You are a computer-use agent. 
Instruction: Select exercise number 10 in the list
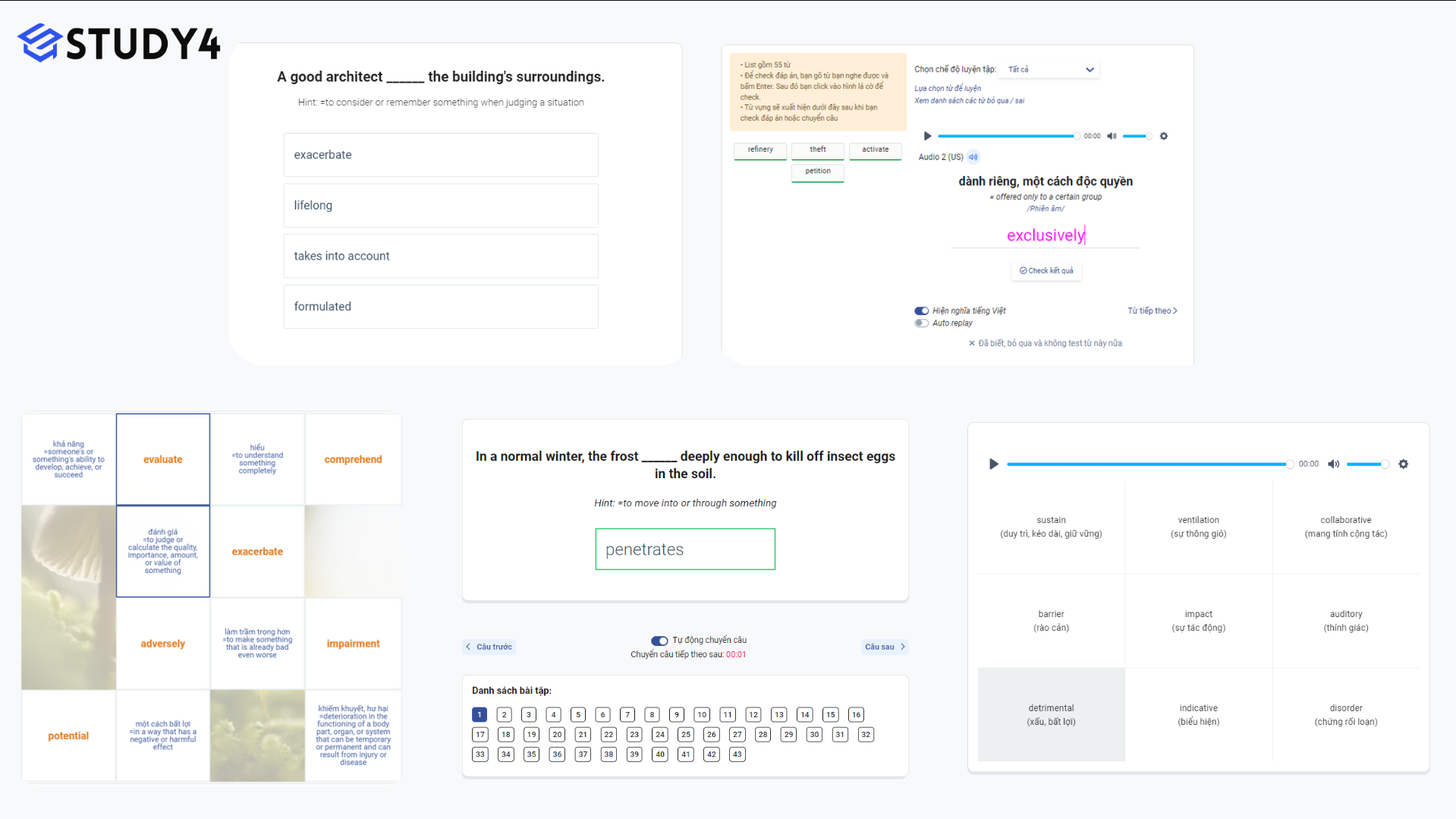click(x=702, y=715)
